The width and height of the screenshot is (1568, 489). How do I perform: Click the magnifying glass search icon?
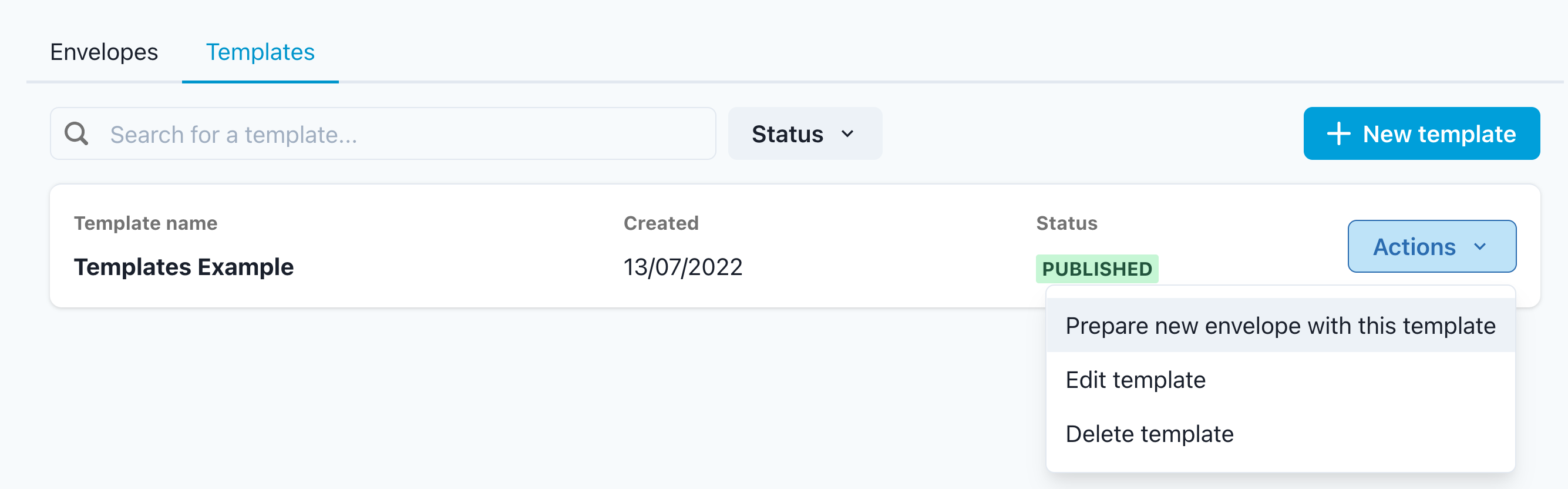tap(77, 133)
